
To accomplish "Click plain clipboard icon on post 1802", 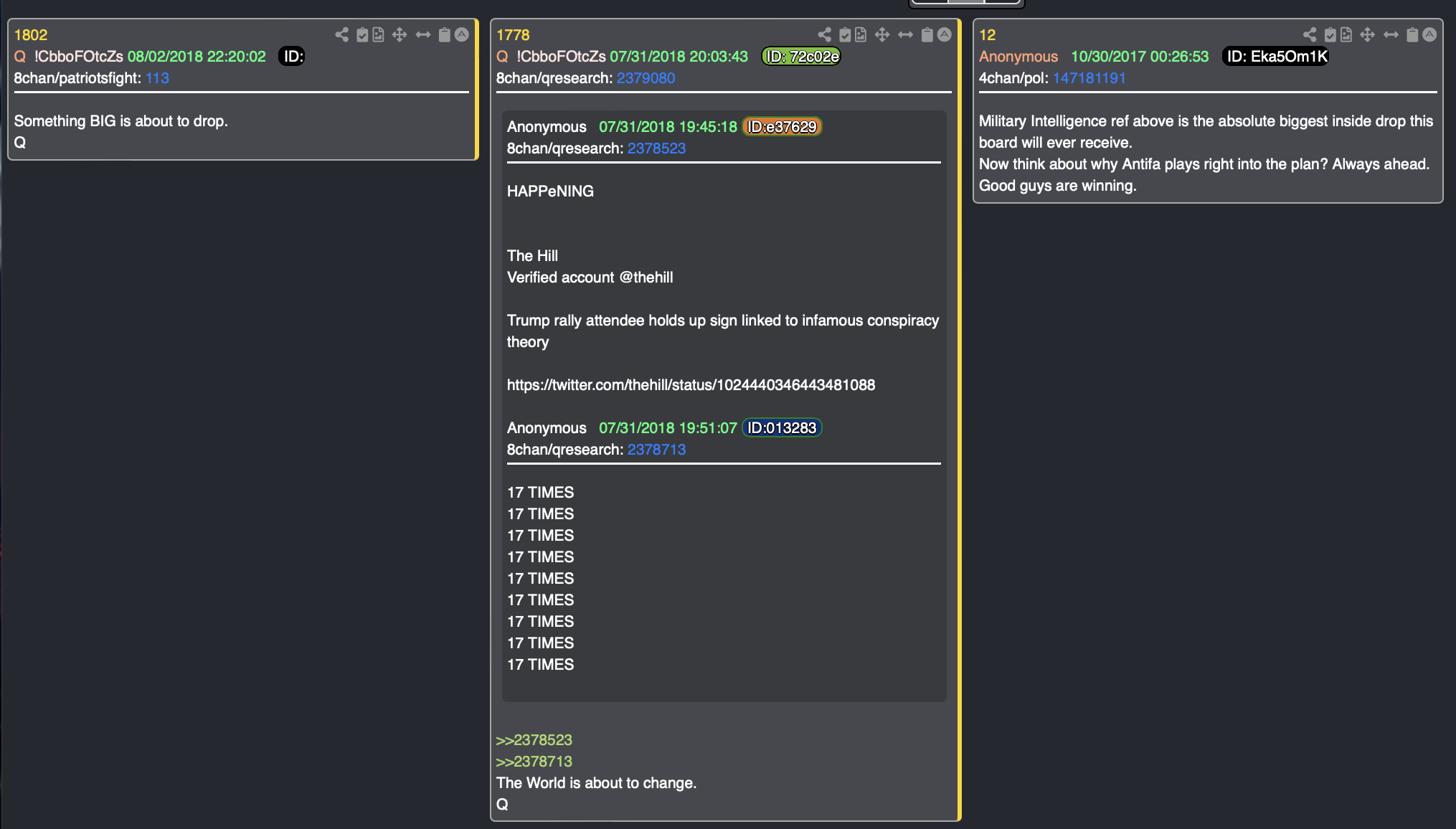I will click(445, 34).
